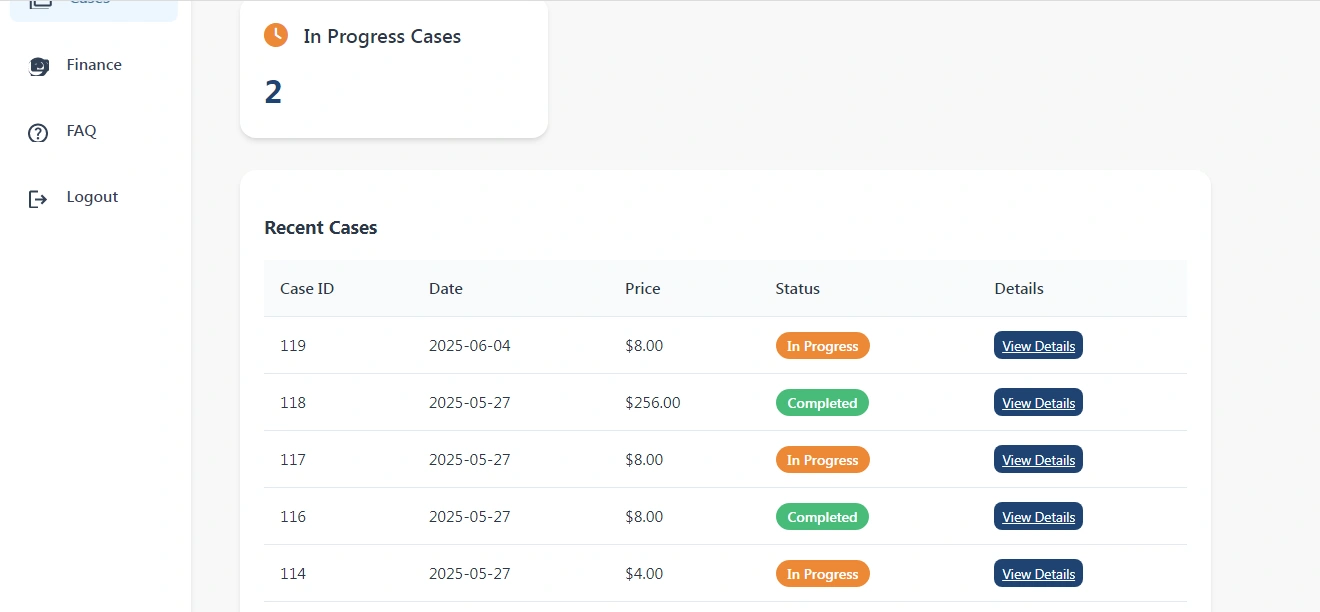
Task: Click the Cases icon in sidebar
Action: (x=38, y=3)
